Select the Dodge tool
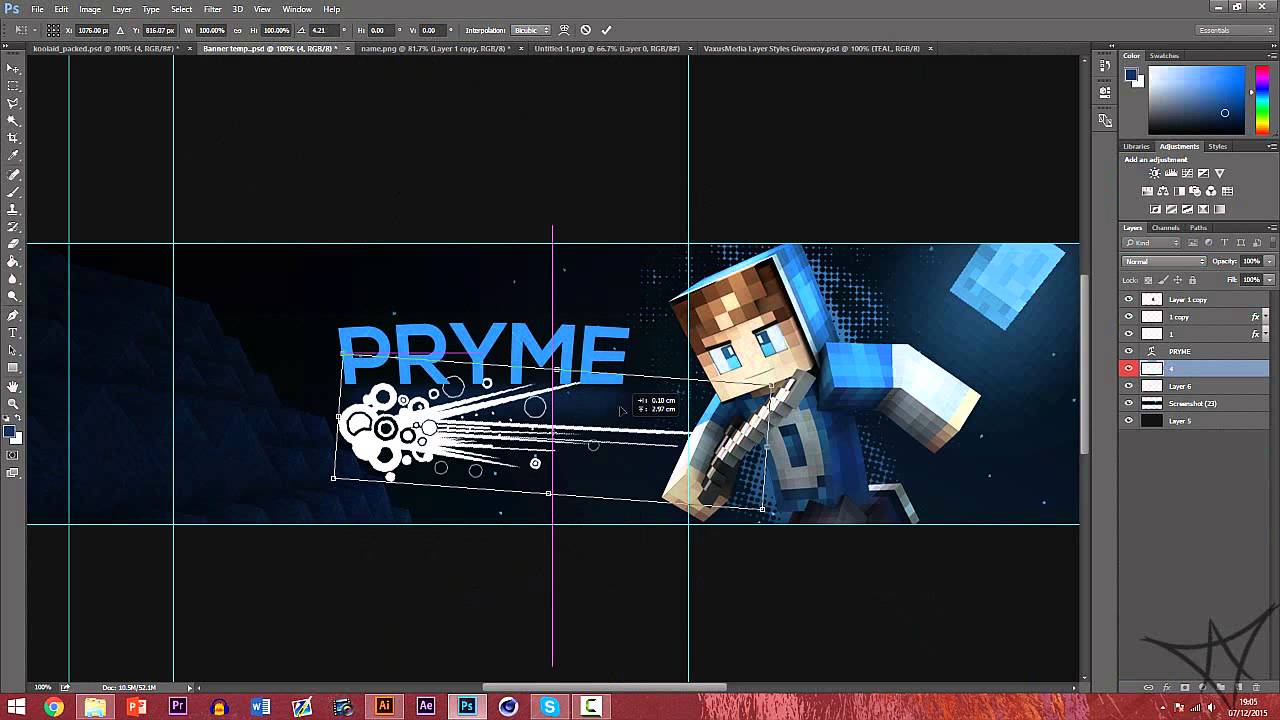The width and height of the screenshot is (1280, 720). click(13, 297)
